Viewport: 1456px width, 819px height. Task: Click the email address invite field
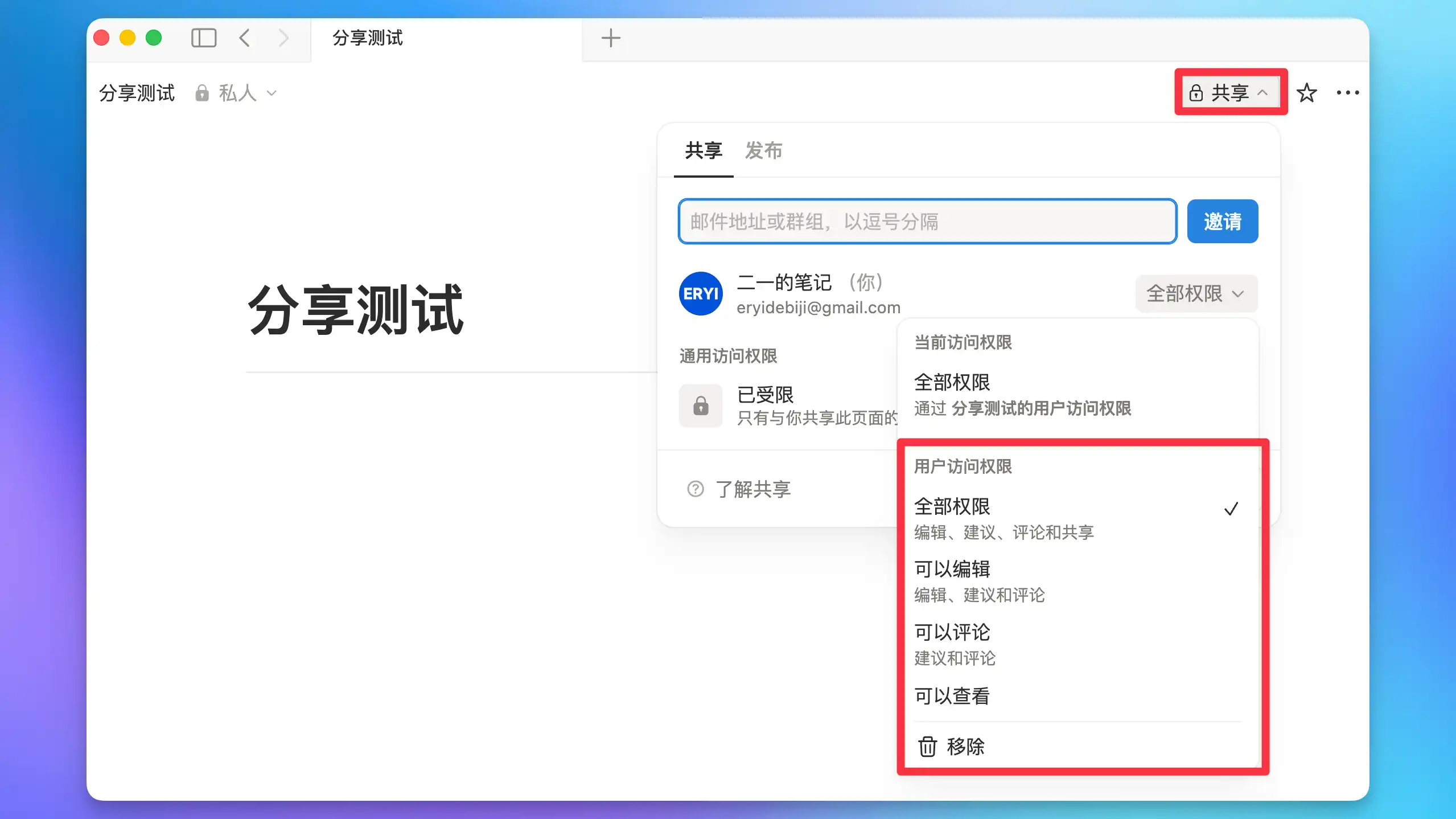(927, 221)
